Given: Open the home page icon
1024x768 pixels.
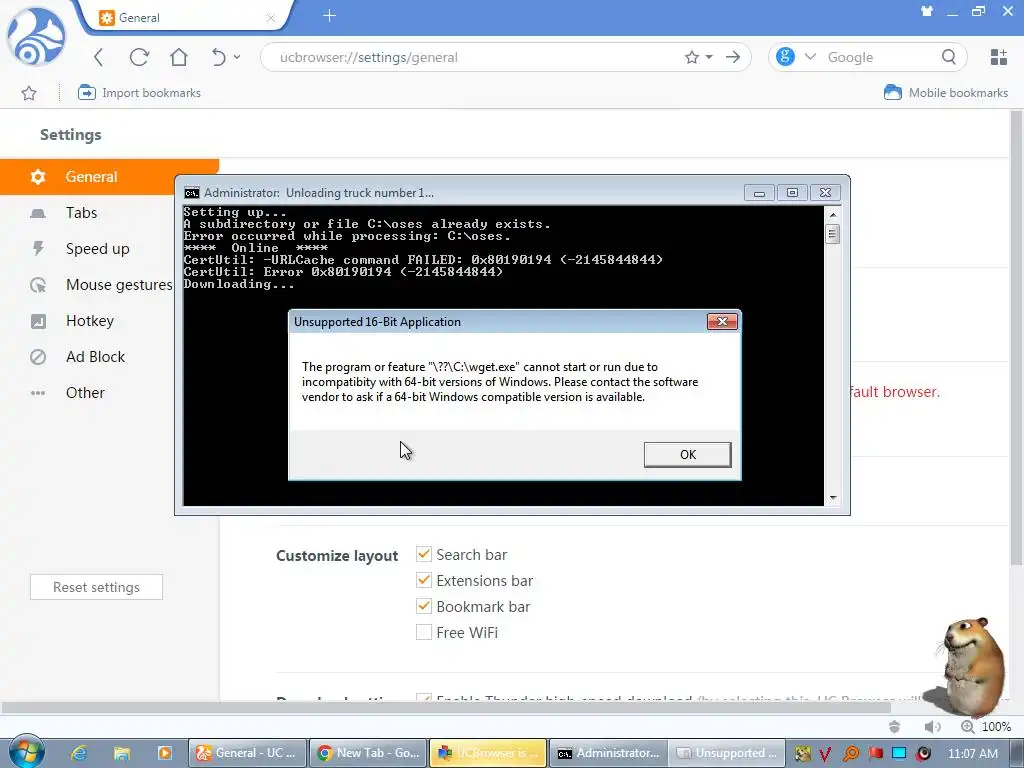Looking at the screenshot, I should coord(179,57).
